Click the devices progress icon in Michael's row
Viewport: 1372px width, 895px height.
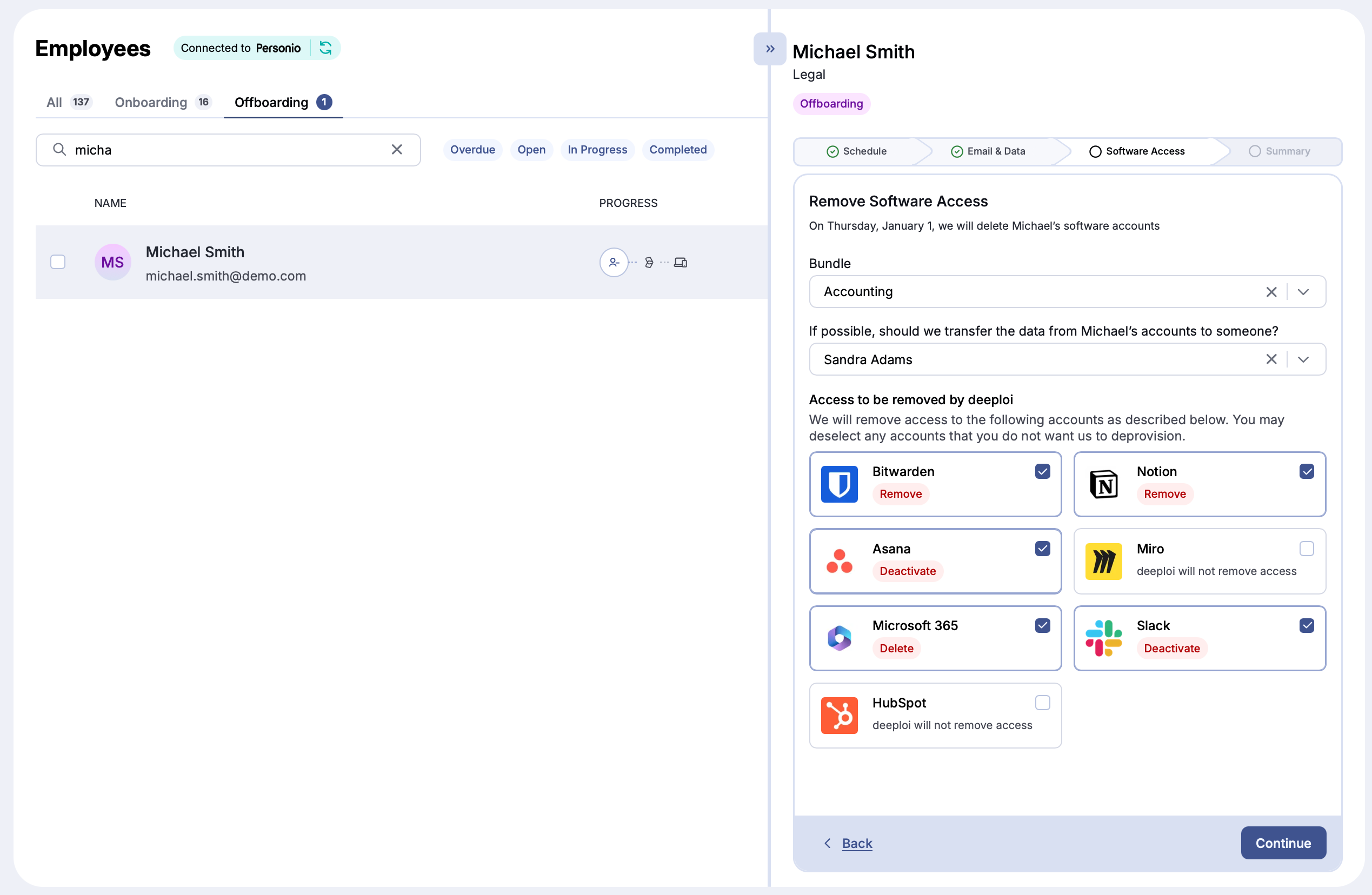(681, 262)
